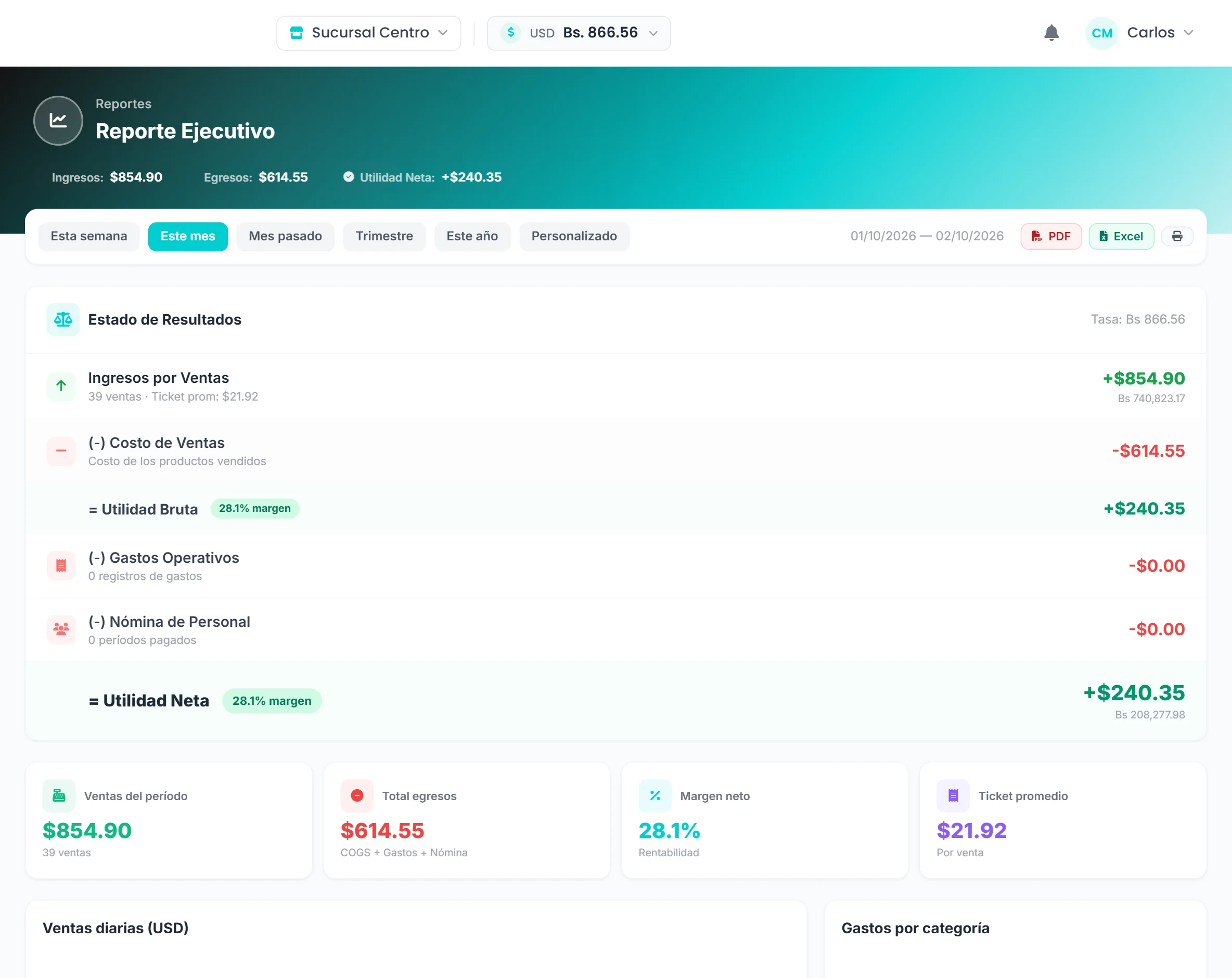Switch to the Trimestre period
Viewport: 1232px width, 978px height.
tap(384, 237)
